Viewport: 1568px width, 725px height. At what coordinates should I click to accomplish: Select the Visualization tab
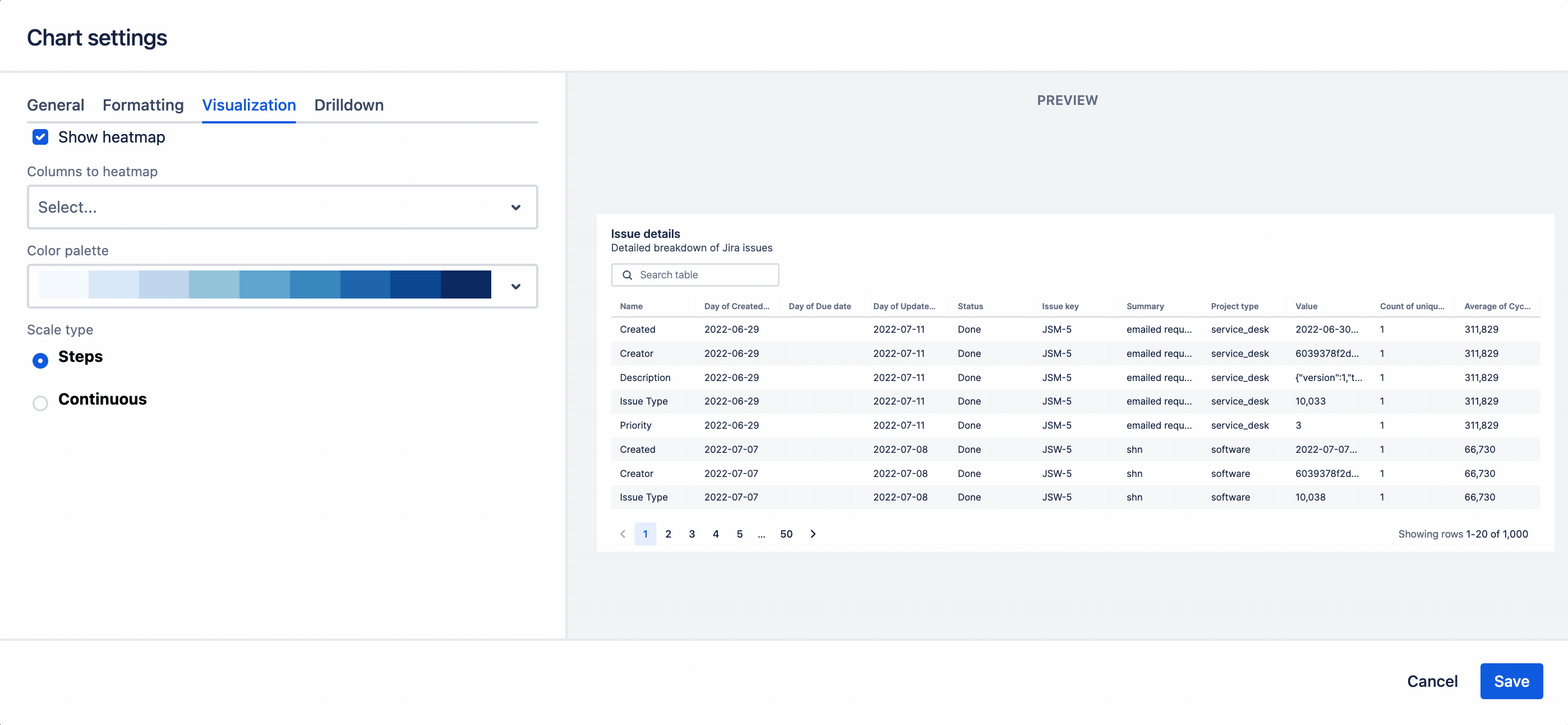pos(248,105)
